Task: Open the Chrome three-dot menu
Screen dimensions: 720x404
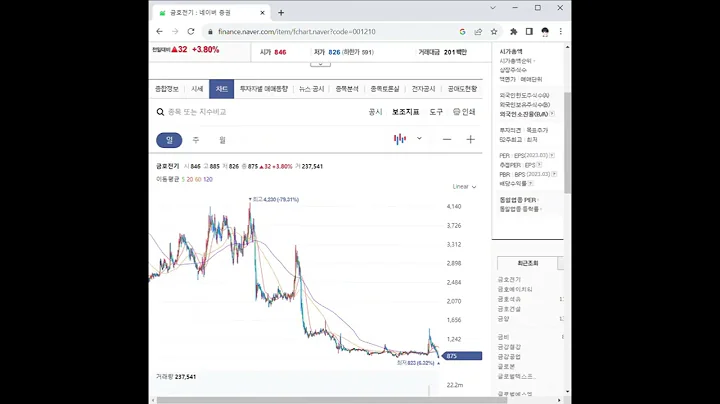Action: tap(561, 32)
